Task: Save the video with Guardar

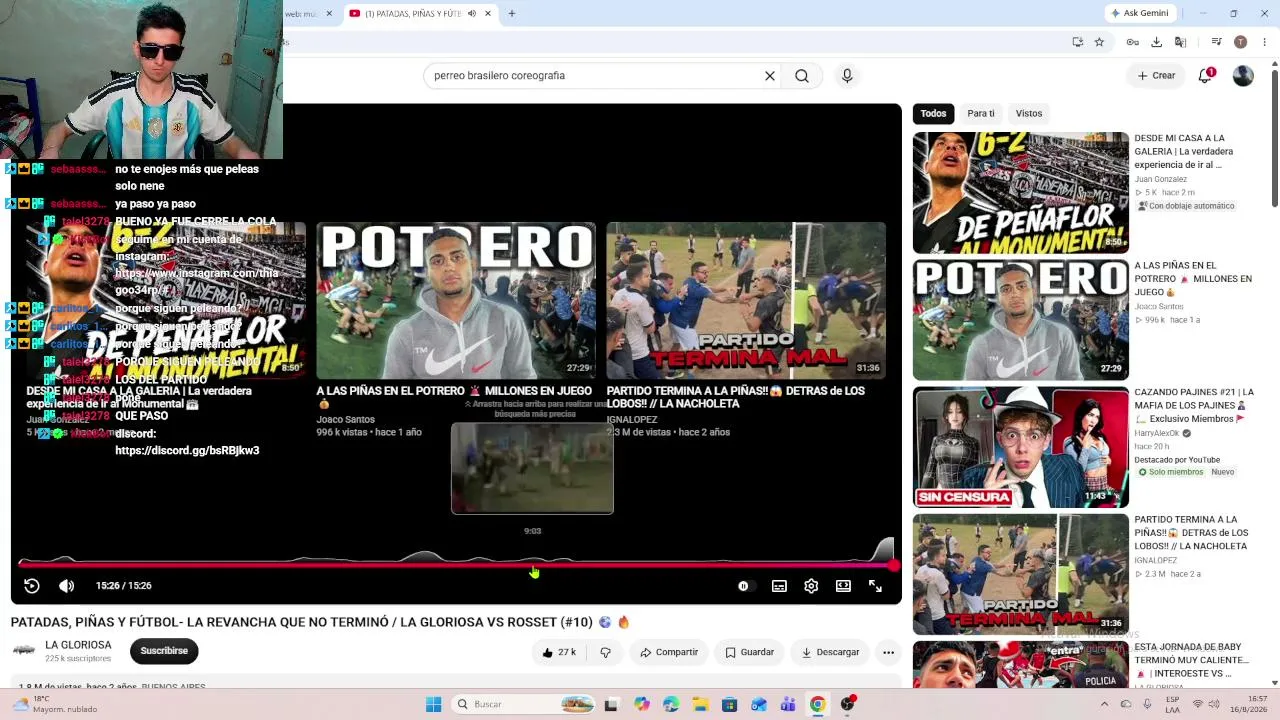Action: [750, 652]
